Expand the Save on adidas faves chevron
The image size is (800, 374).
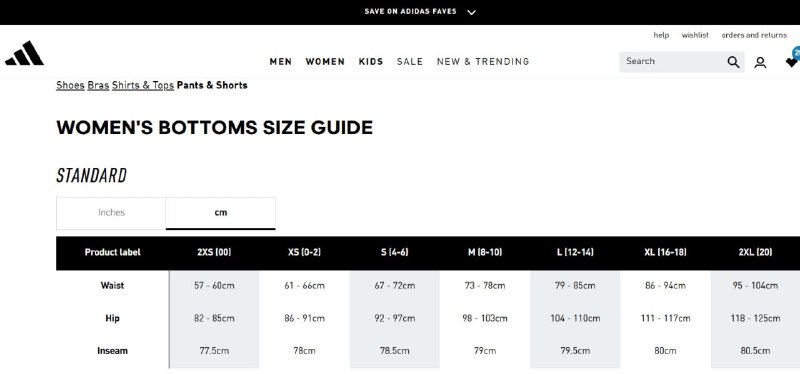click(x=471, y=12)
